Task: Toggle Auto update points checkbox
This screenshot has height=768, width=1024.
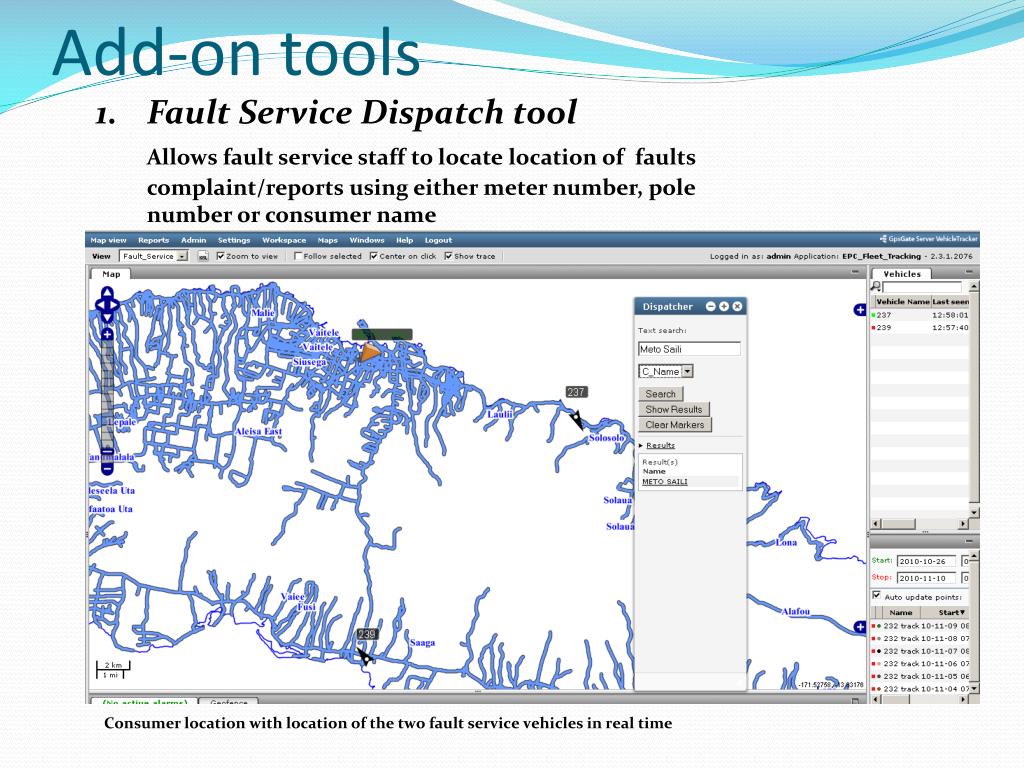Action: coord(876,596)
